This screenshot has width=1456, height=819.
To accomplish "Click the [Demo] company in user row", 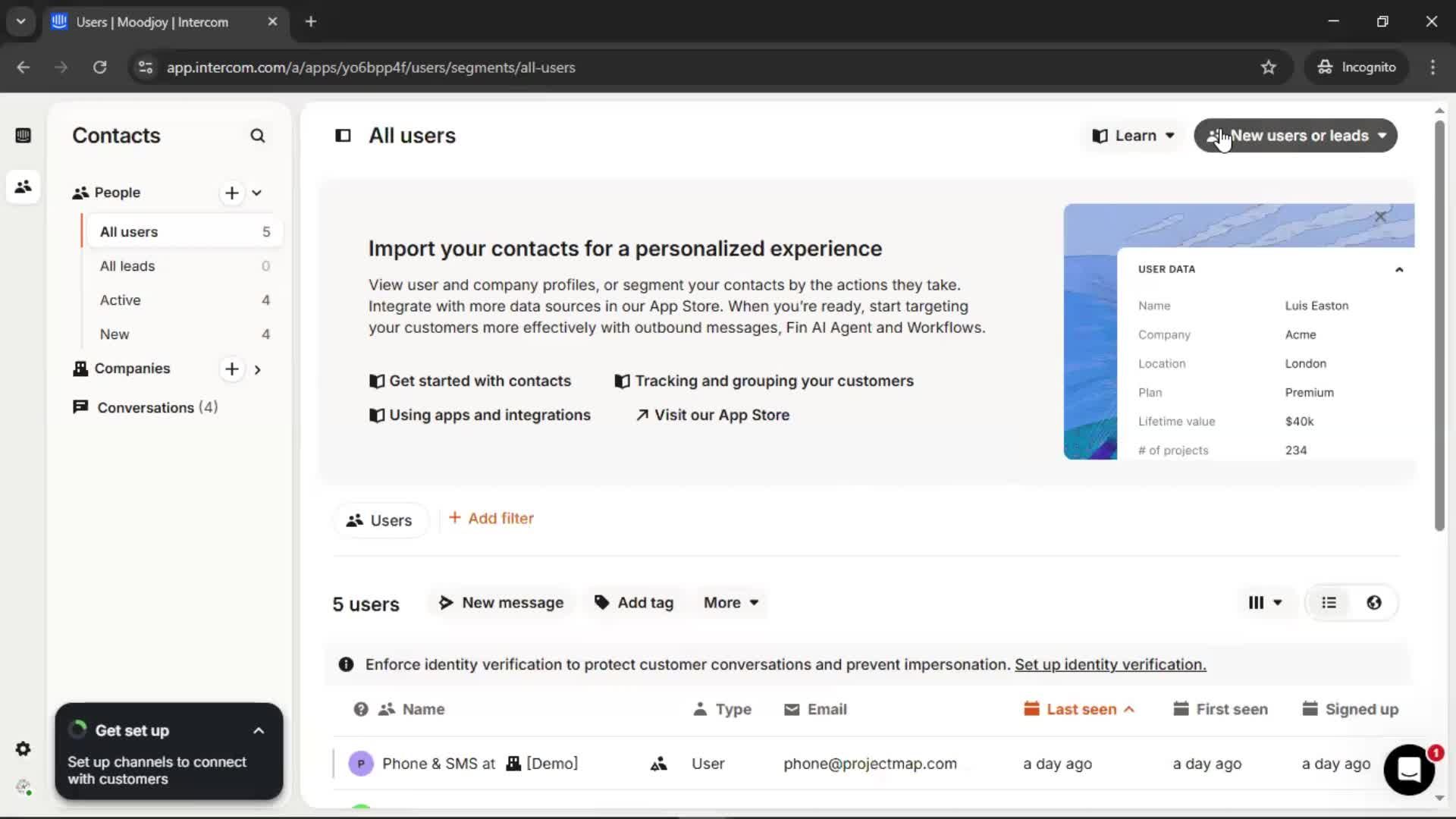I will click(x=542, y=764).
